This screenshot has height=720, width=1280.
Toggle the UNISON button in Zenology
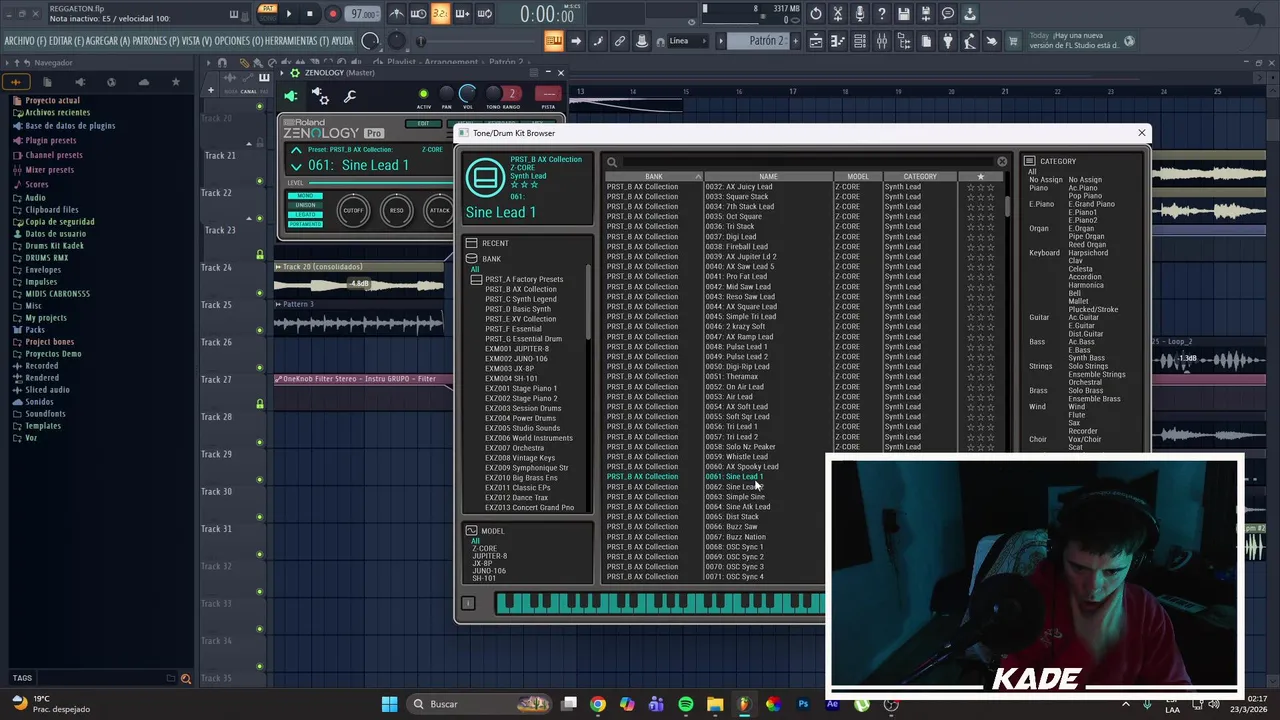pyautogui.click(x=305, y=205)
